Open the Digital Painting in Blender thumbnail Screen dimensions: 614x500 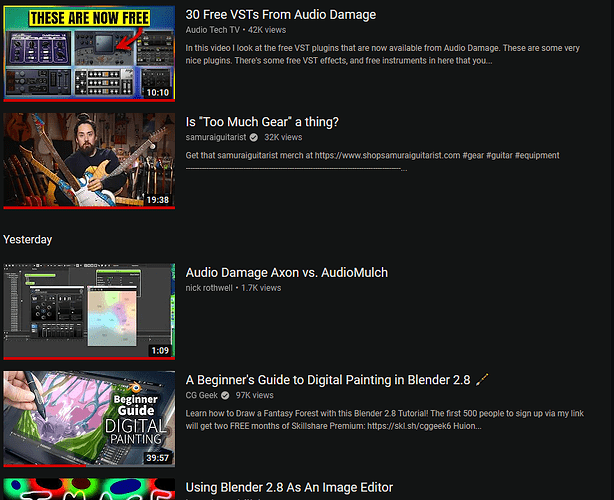[89, 419]
